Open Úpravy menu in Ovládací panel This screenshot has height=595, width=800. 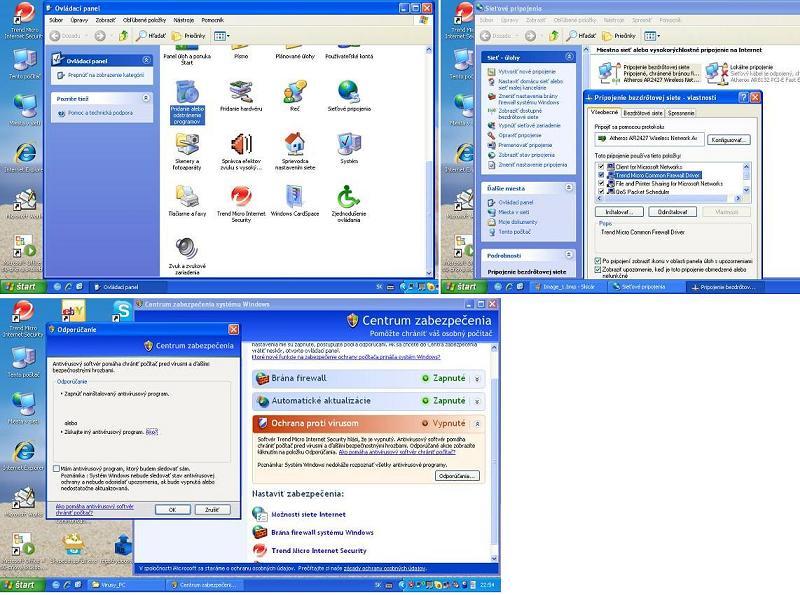pos(79,20)
